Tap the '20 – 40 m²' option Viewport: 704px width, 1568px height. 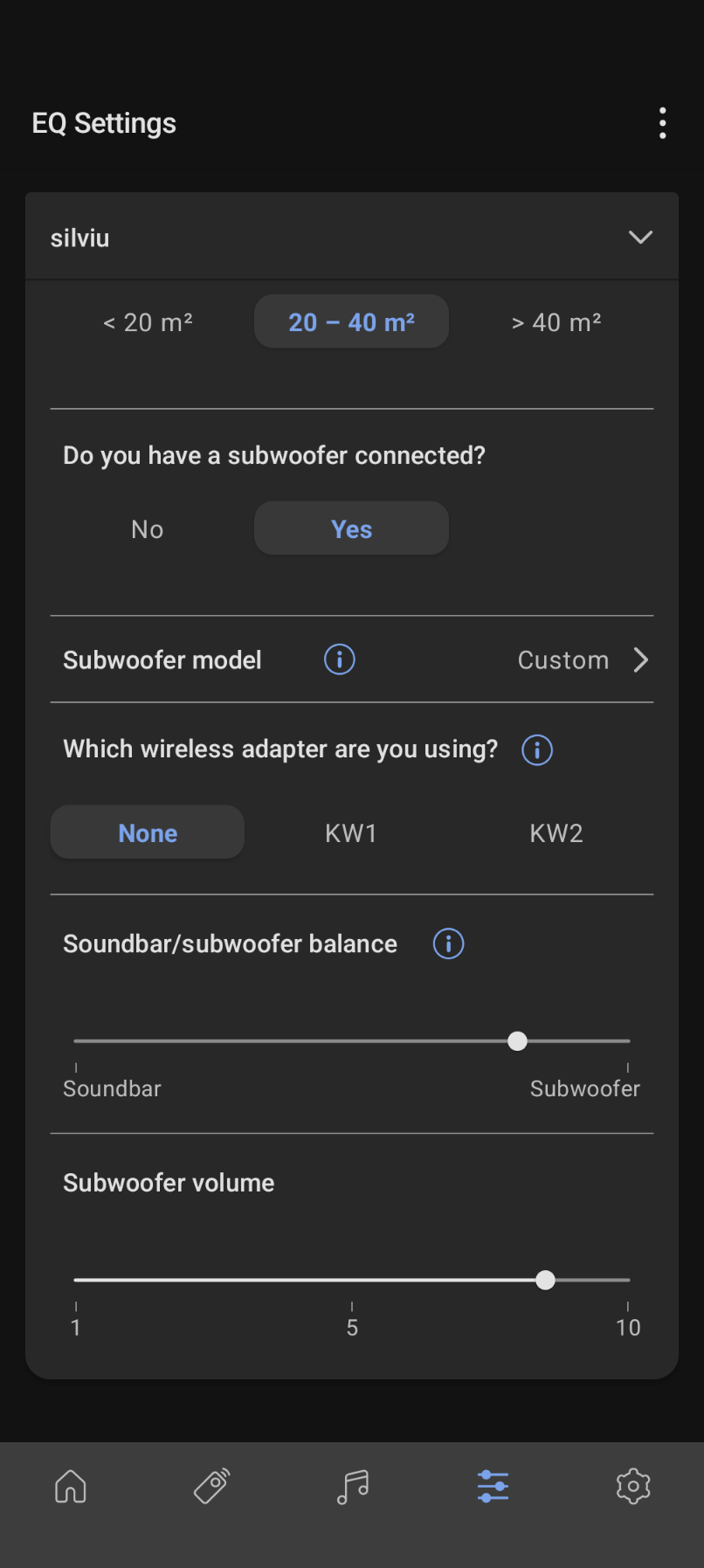tap(351, 322)
